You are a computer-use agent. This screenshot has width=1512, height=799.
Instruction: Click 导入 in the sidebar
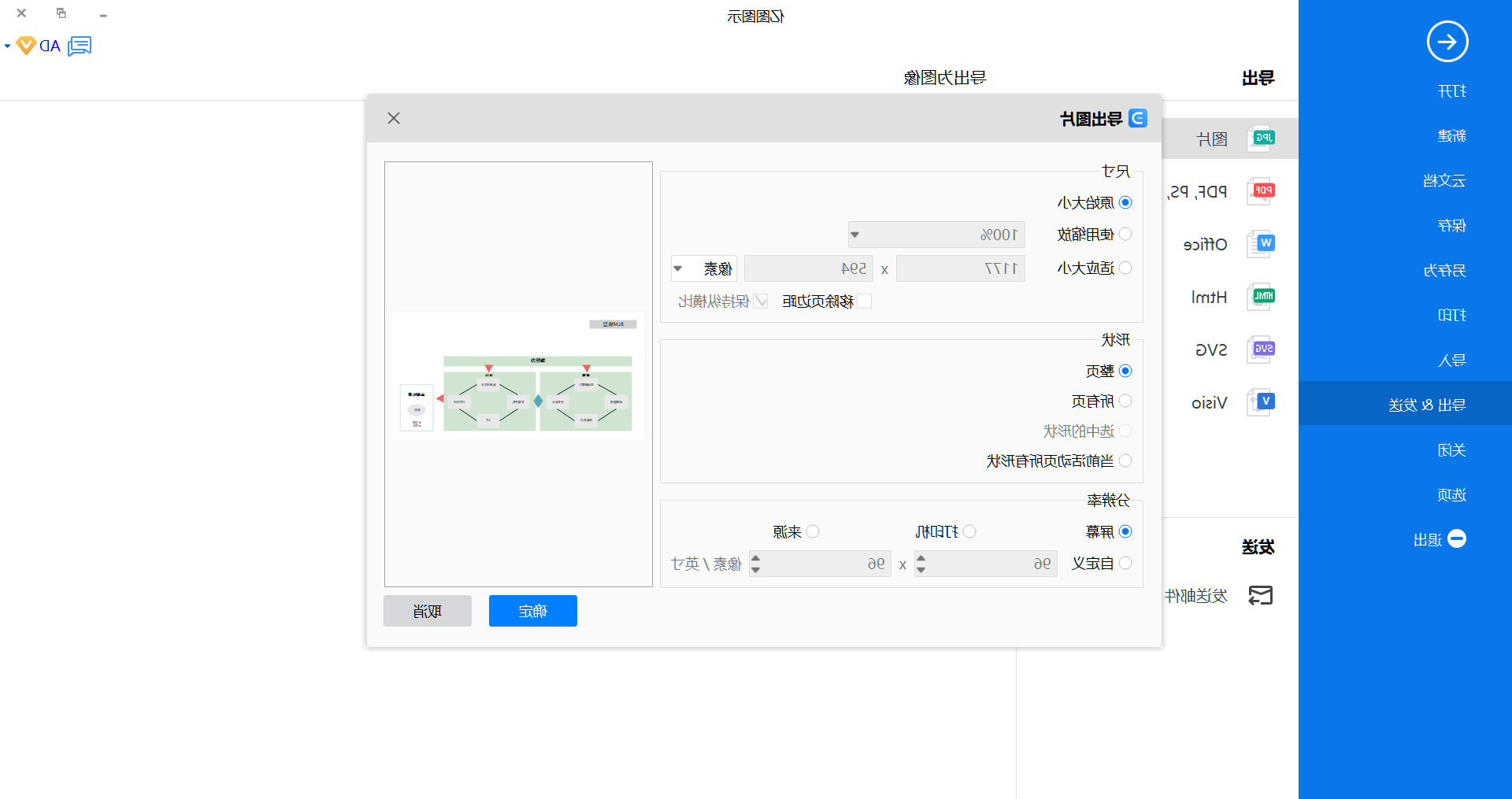pos(1451,361)
